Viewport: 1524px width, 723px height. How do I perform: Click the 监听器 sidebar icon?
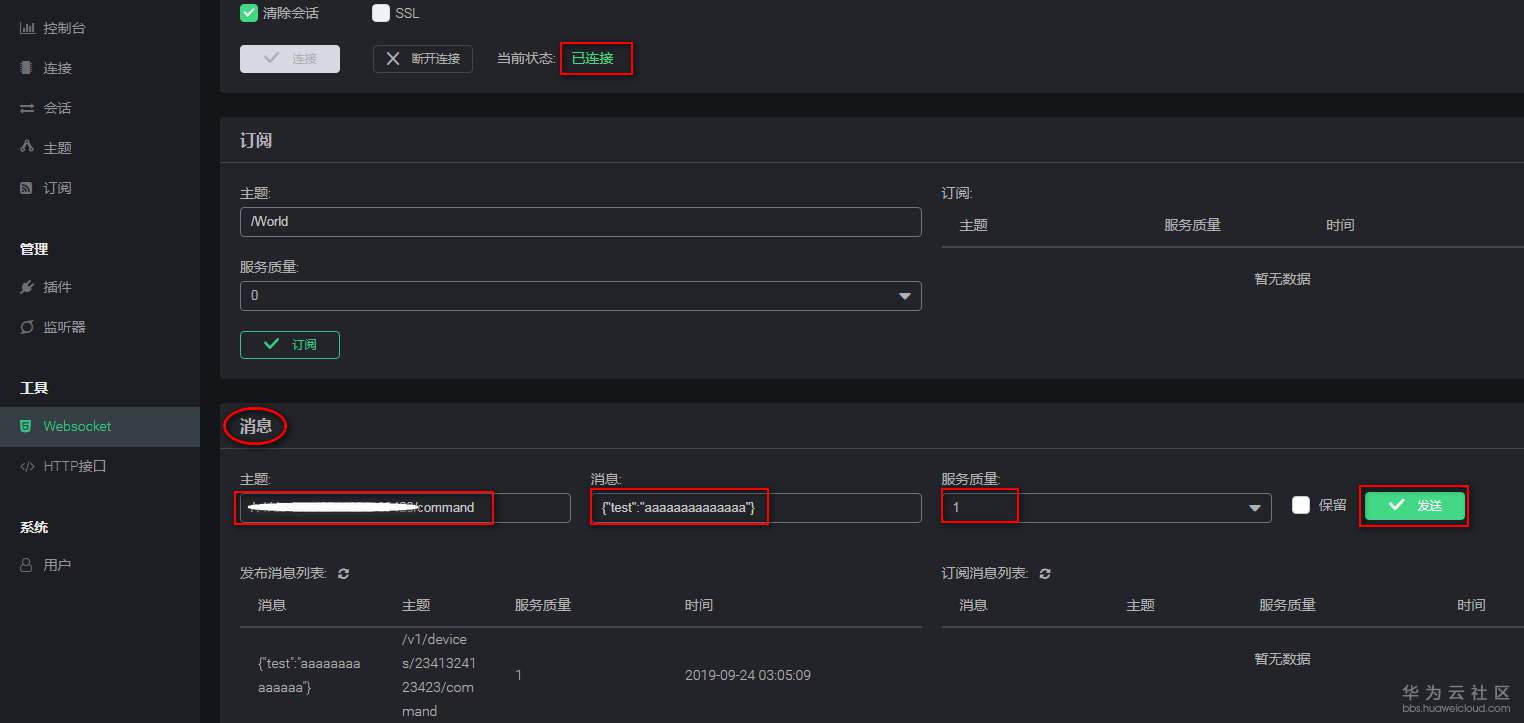pos(27,327)
